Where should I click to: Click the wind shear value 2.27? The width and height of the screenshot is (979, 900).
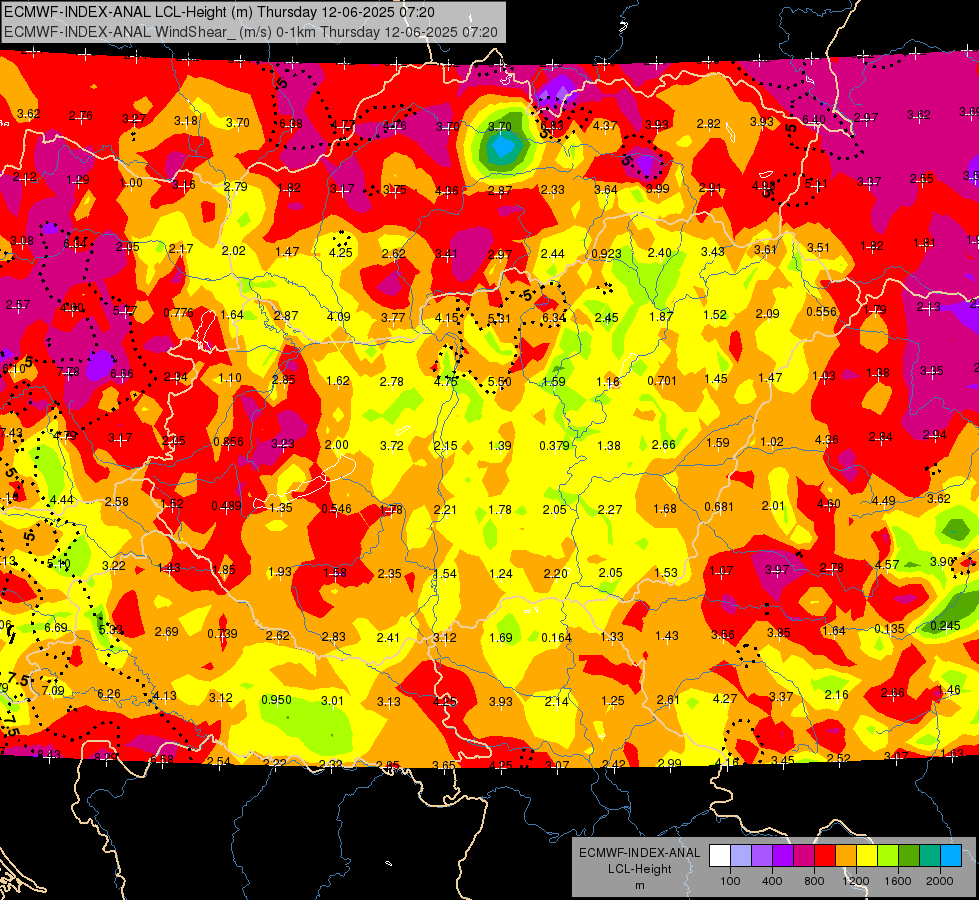pos(609,510)
